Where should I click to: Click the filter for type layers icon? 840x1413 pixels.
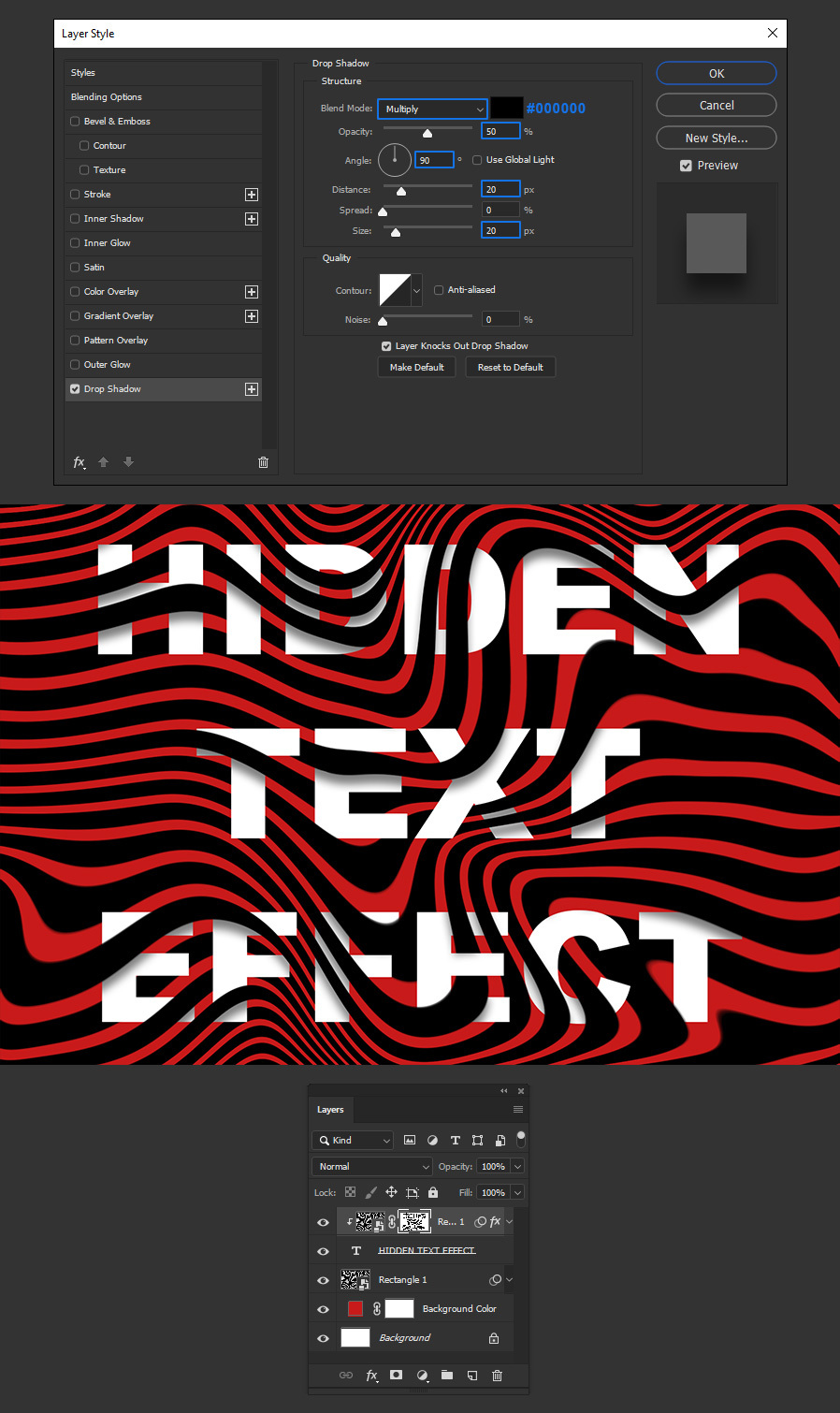coord(456,1140)
